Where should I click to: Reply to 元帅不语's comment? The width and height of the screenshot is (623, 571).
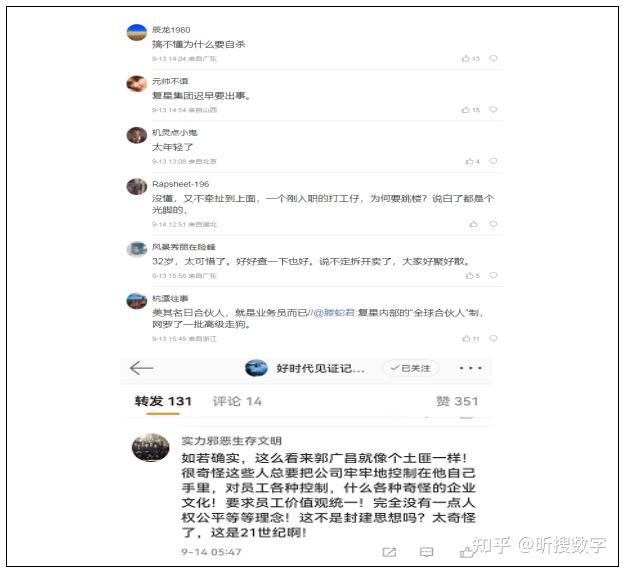pyautogui.click(x=493, y=110)
